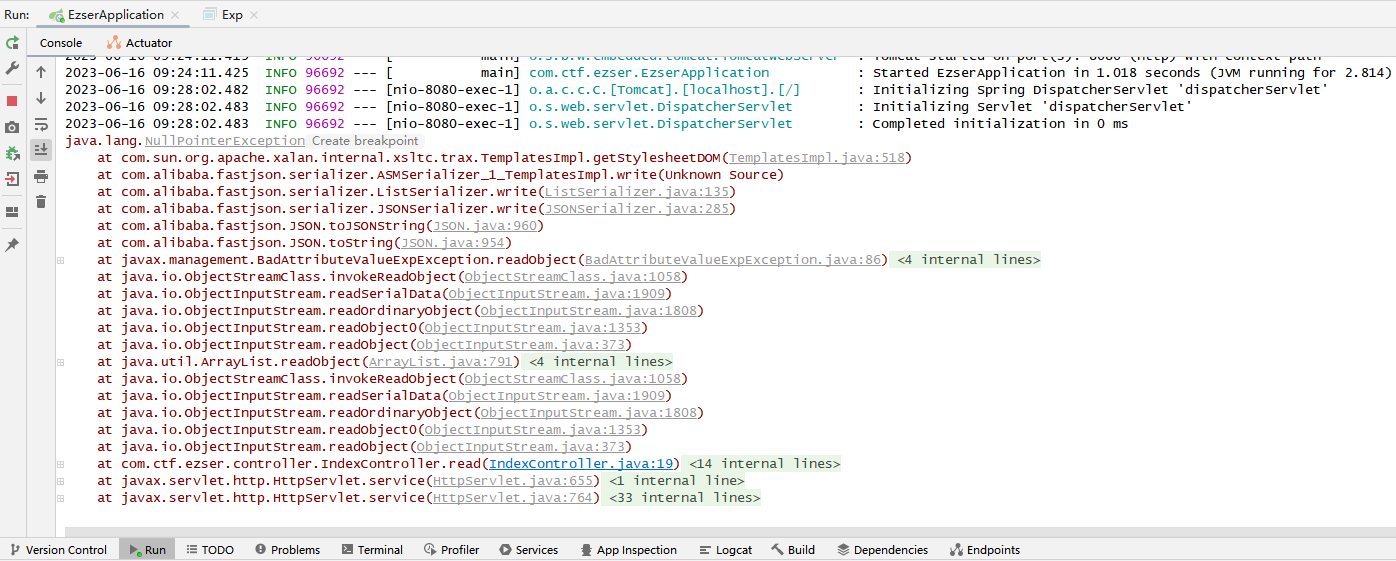Toggle scroll to end of console
The height and width of the screenshot is (561, 1396).
pos(41,150)
